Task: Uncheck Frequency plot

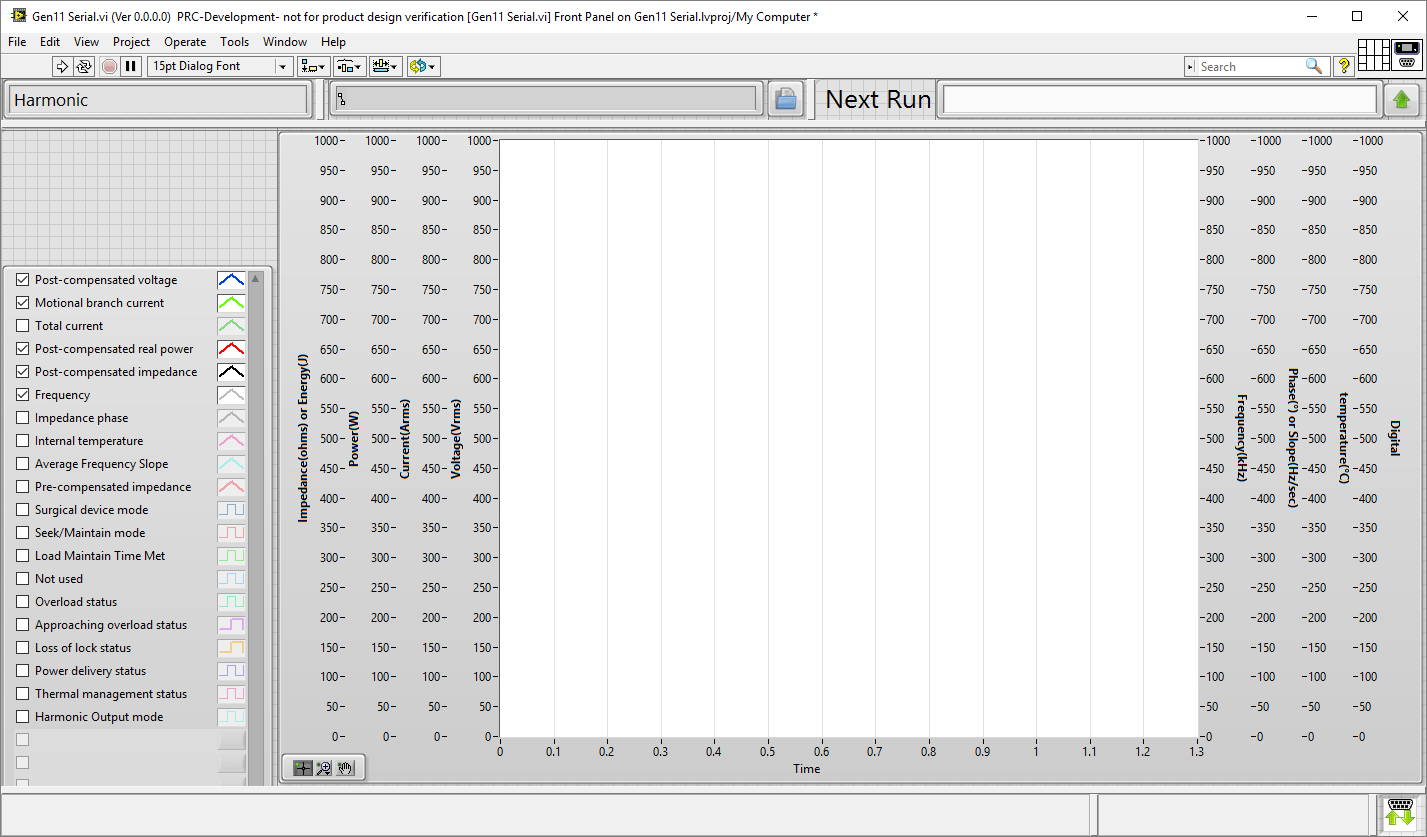Action: pos(23,395)
